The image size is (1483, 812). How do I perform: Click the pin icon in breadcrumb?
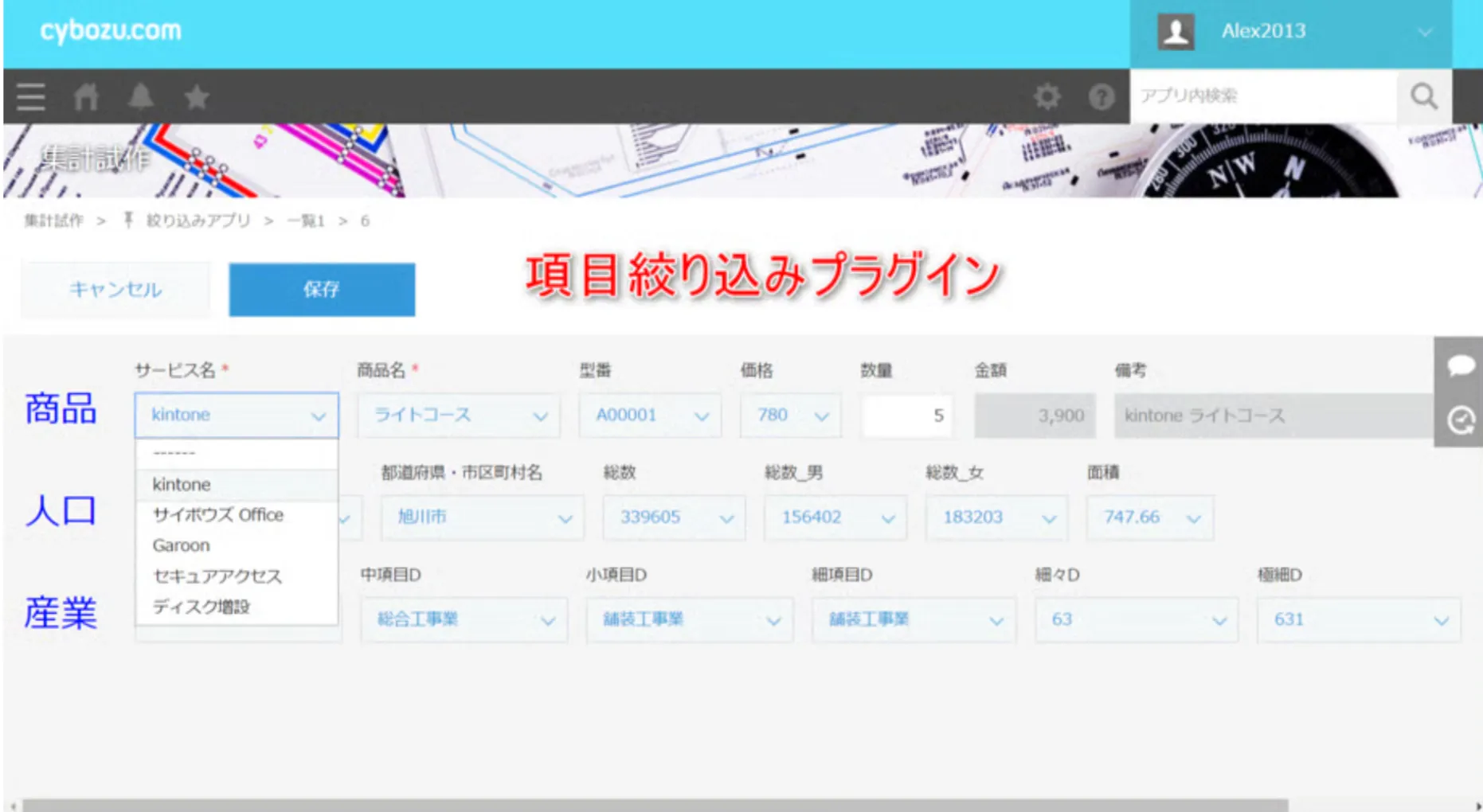pyautogui.click(x=128, y=220)
